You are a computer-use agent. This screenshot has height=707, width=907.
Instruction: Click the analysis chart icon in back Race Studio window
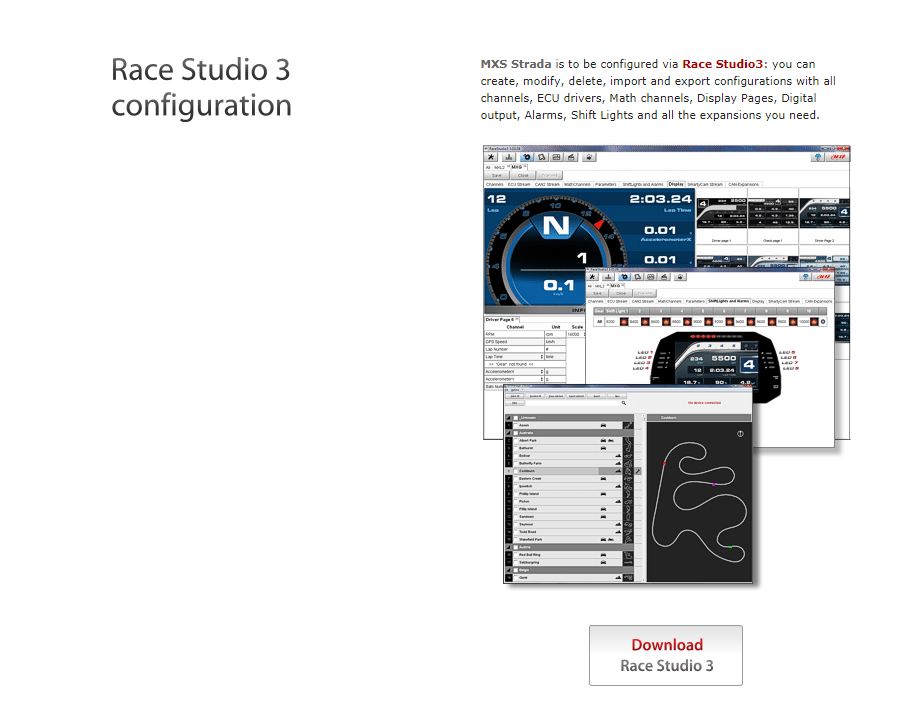[508, 157]
